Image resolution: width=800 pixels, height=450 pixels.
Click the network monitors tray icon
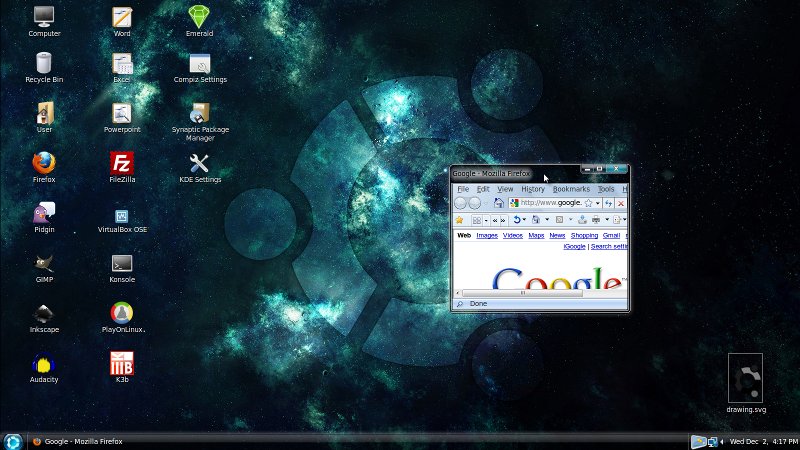pyautogui.click(x=712, y=442)
